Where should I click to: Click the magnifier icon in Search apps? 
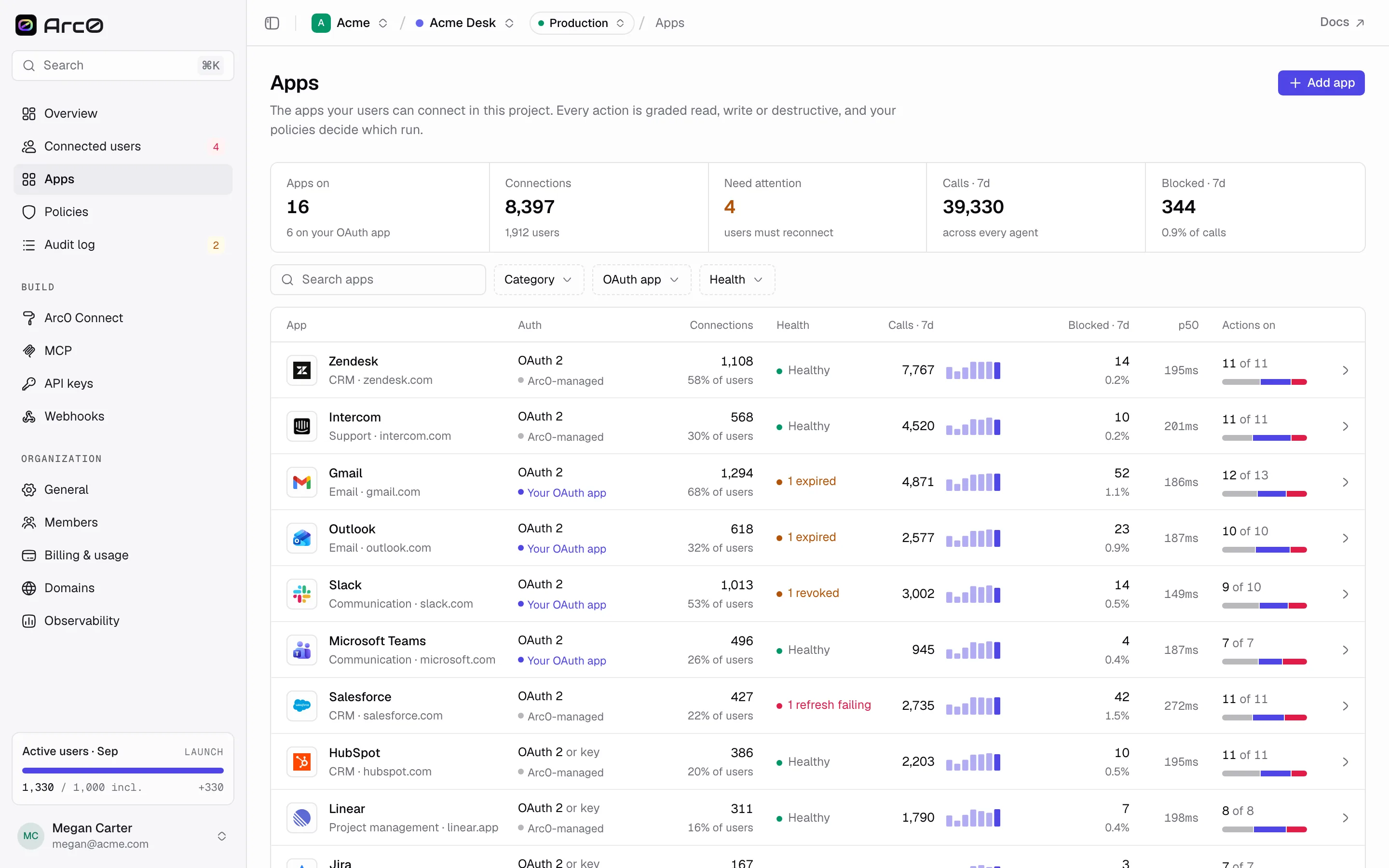tap(287, 280)
